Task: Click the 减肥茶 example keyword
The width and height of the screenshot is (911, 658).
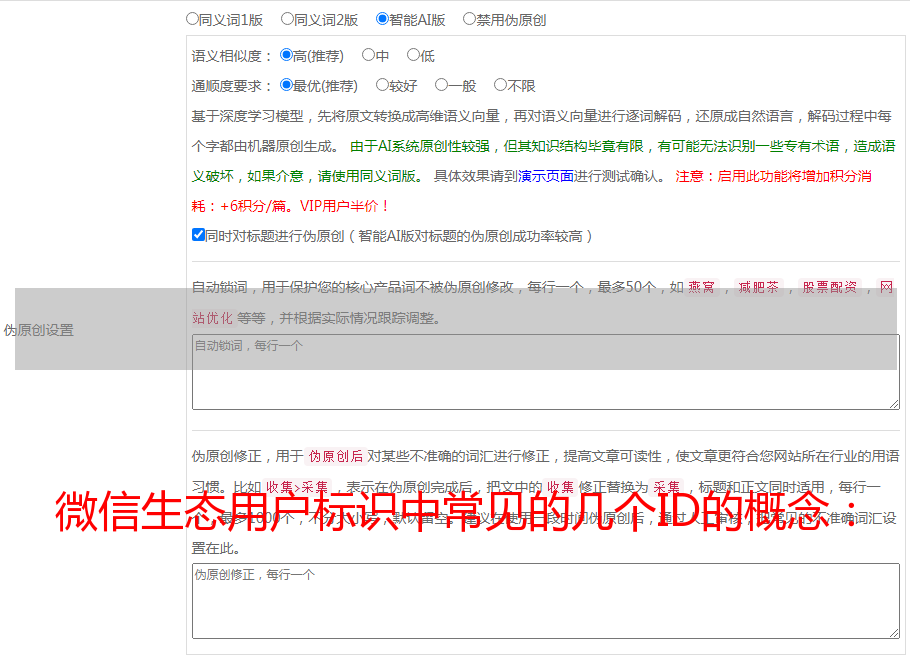Action: coord(758,287)
